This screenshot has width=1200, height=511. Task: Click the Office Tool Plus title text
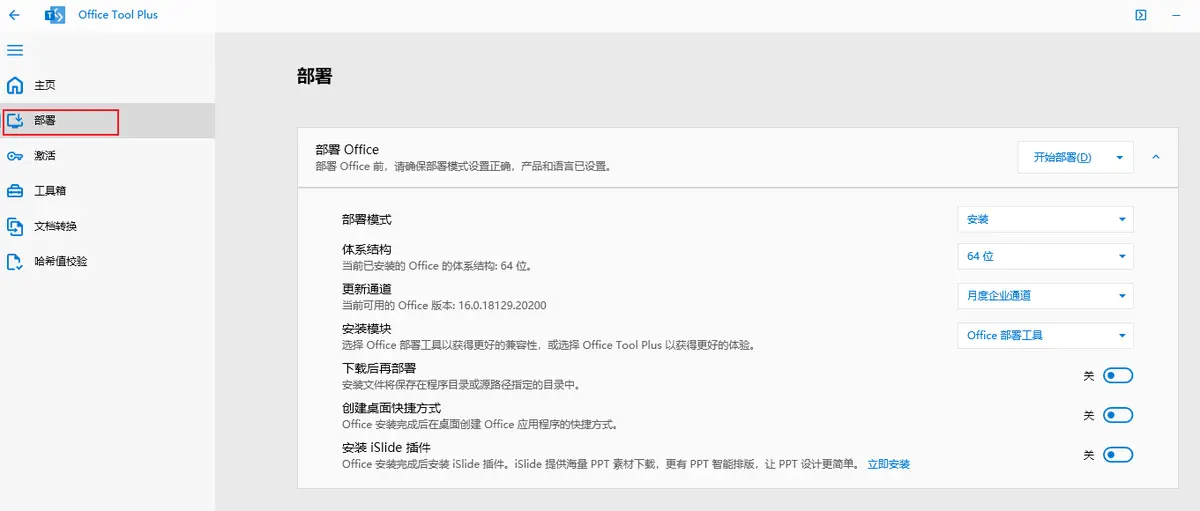point(118,15)
